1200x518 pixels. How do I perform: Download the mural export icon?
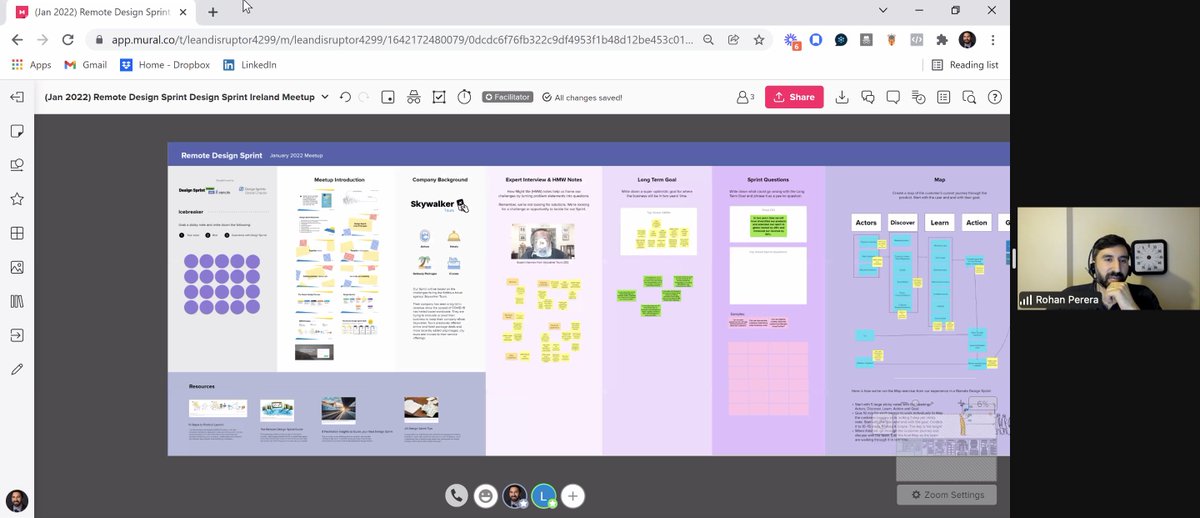842,97
